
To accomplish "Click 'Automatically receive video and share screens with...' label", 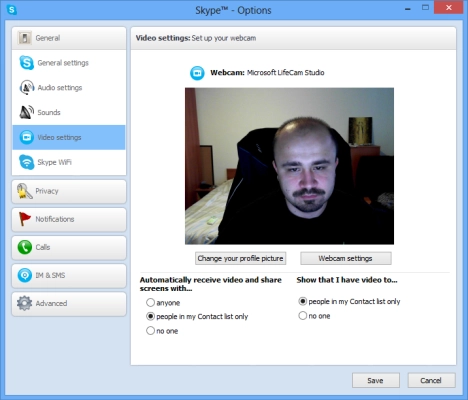I will click(211, 284).
